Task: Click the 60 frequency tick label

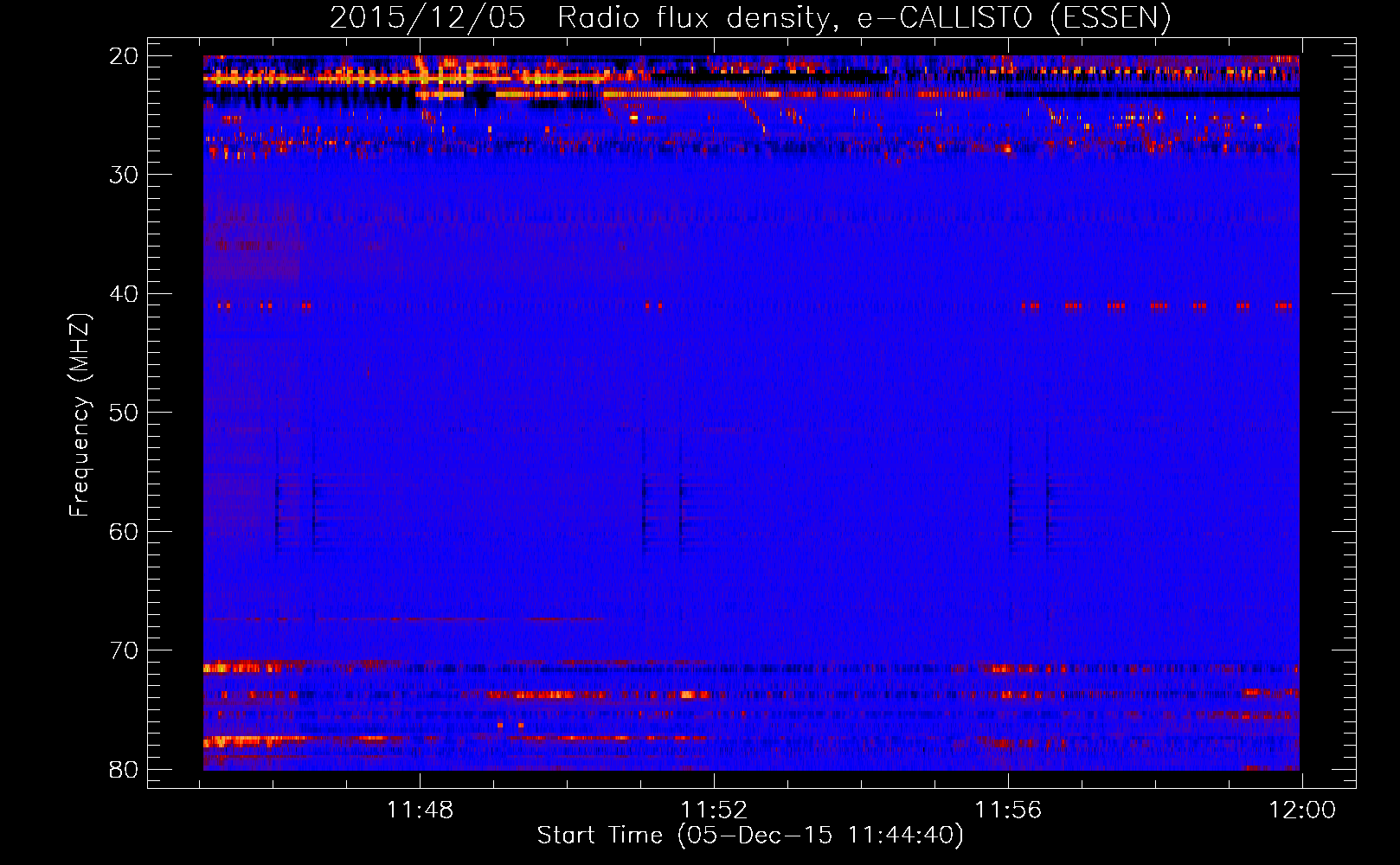Action: click(x=124, y=531)
